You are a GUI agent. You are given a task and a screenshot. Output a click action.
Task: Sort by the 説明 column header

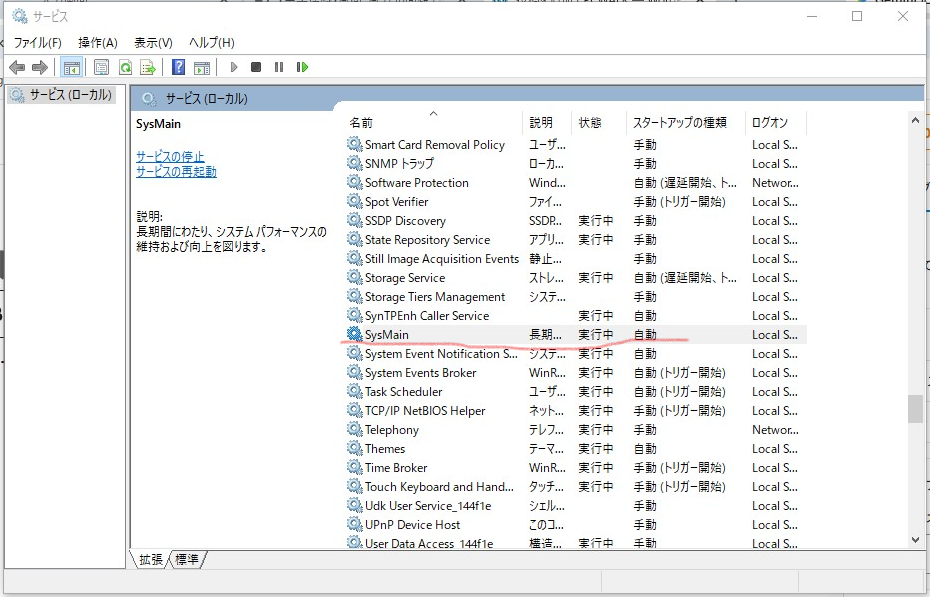tap(547, 123)
